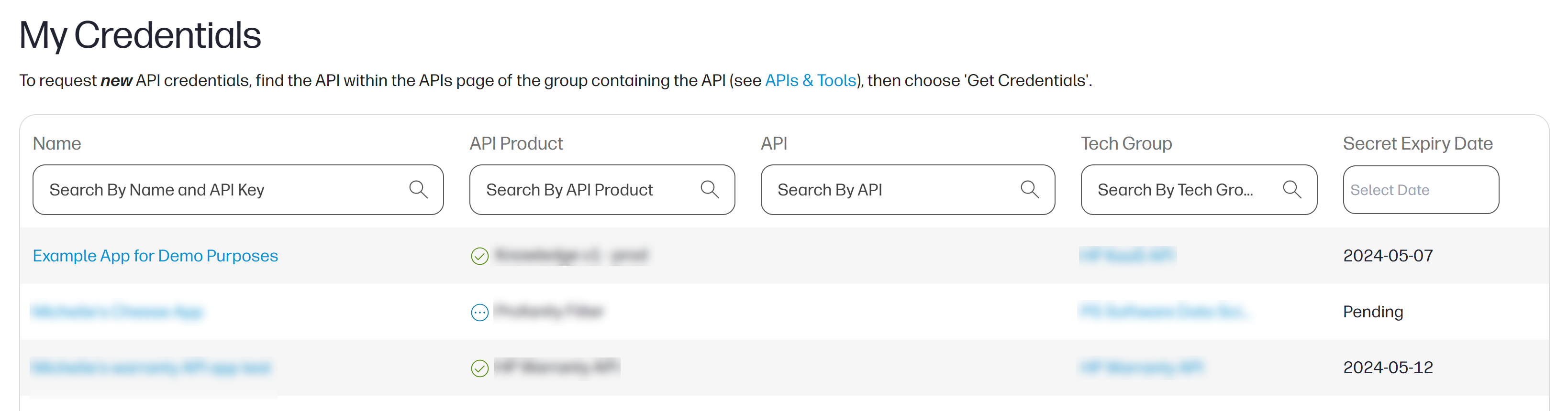Open the blurred app link in third row
The width and height of the screenshot is (1568, 411).
point(150,368)
